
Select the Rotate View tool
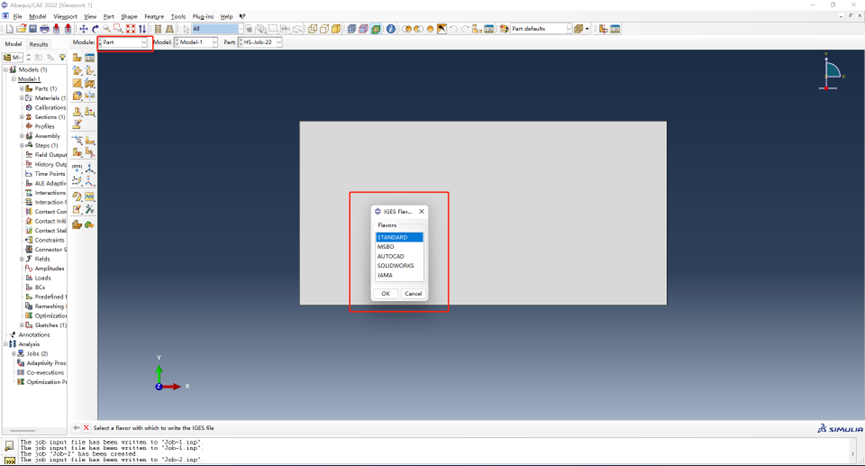pos(95,29)
